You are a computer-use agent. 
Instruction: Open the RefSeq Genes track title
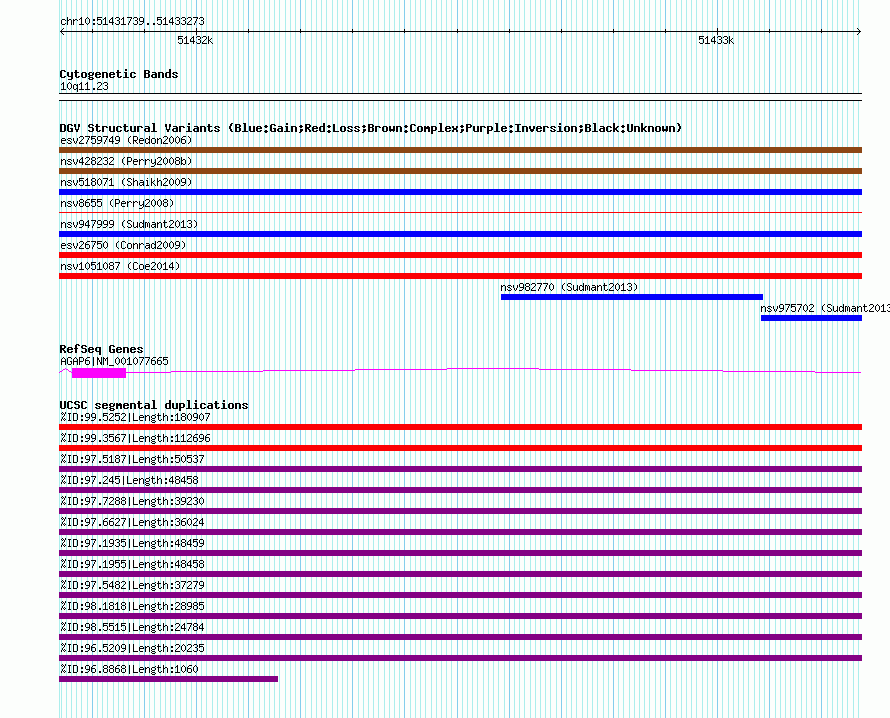coord(101,349)
